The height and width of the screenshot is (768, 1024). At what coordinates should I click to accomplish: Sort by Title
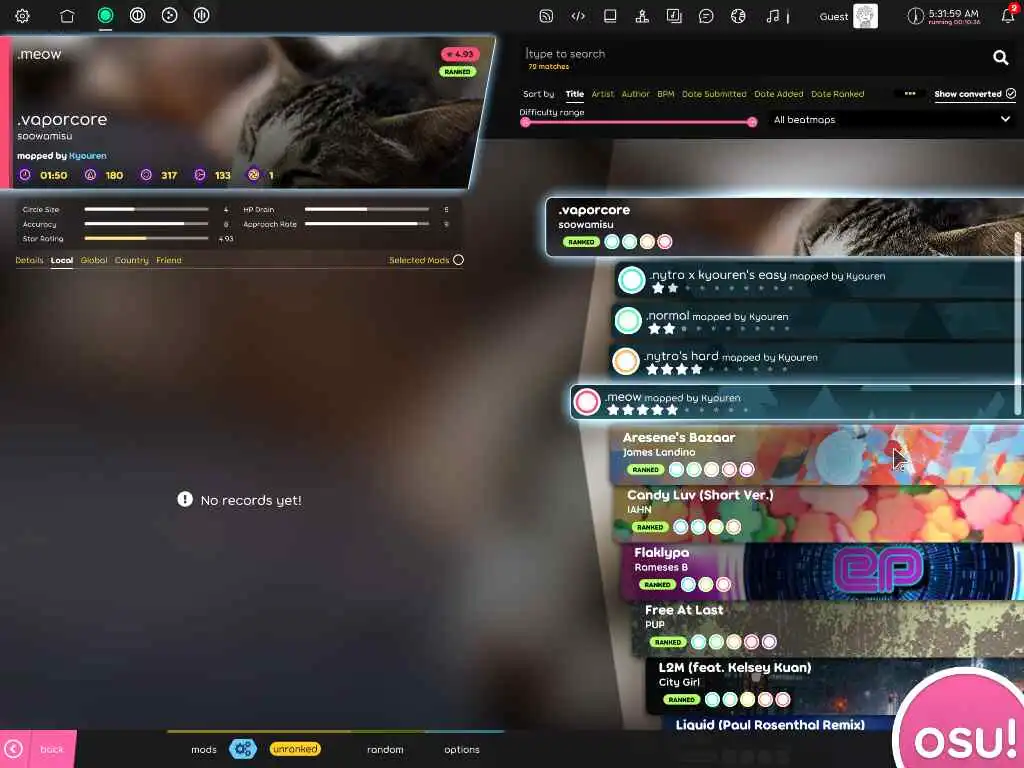(x=575, y=94)
